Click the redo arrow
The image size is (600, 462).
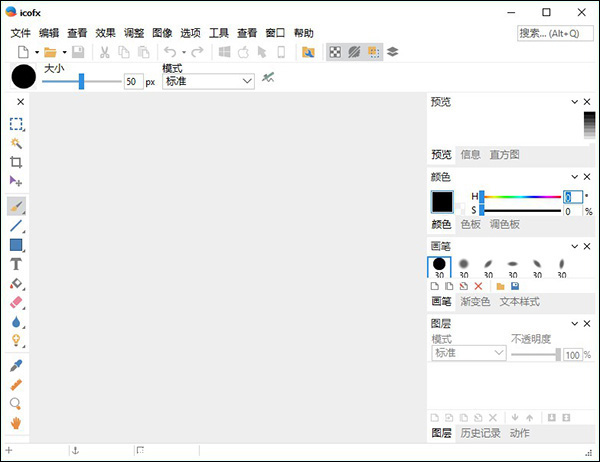point(197,52)
